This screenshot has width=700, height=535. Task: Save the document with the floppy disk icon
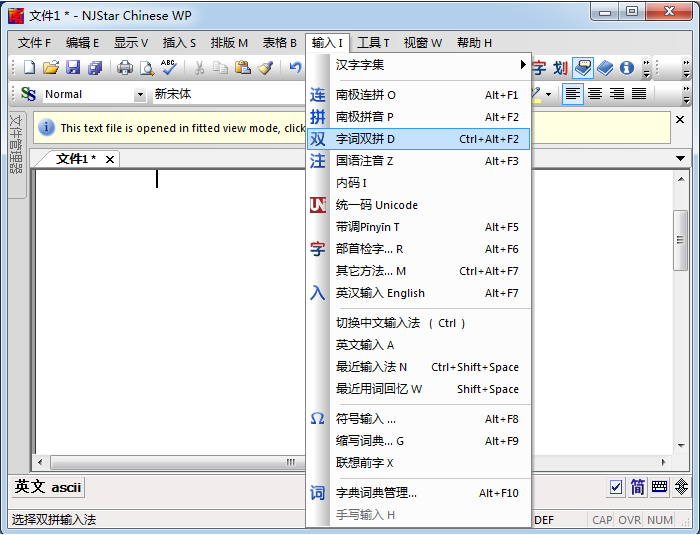click(x=73, y=68)
